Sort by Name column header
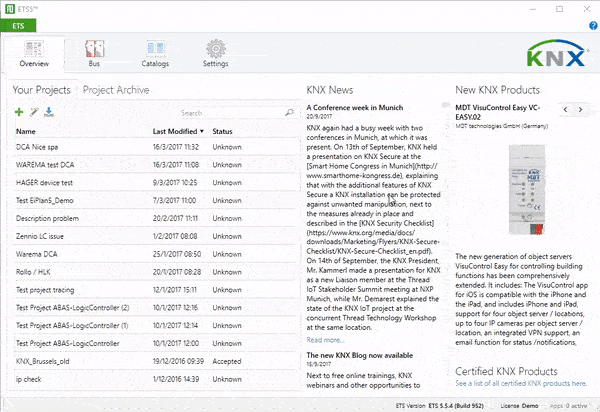Image resolution: width=600 pixels, height=412 pixels. [26, 131]
